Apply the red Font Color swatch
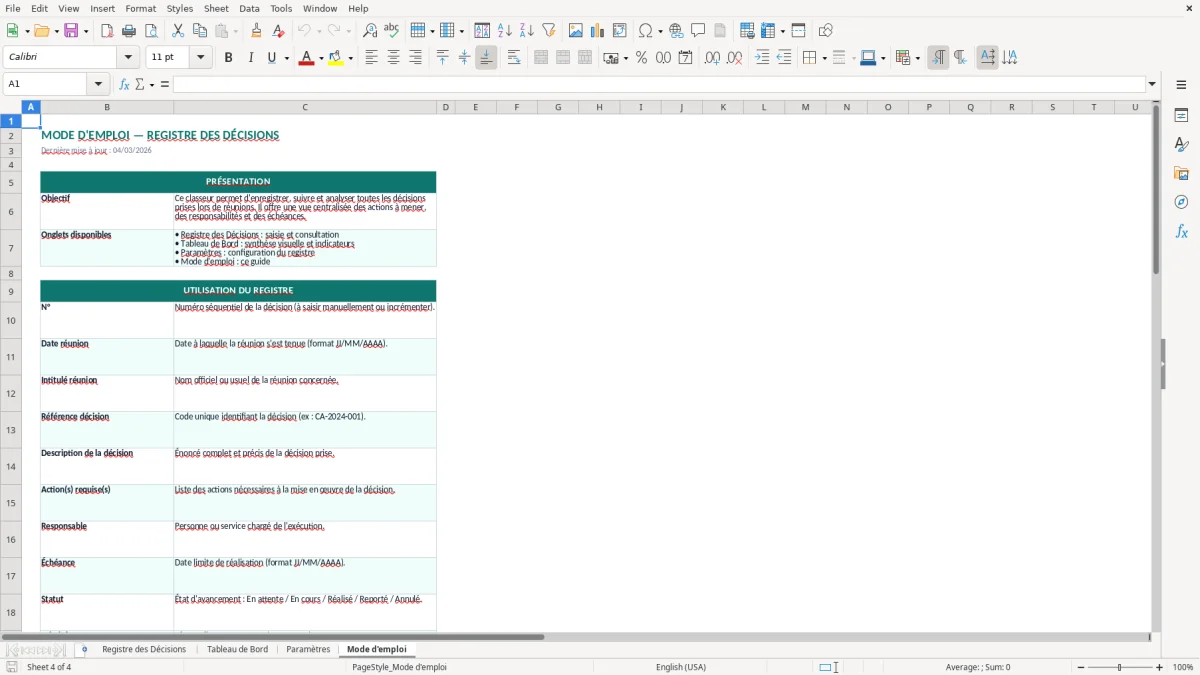1200x675 pixels. 305,58
